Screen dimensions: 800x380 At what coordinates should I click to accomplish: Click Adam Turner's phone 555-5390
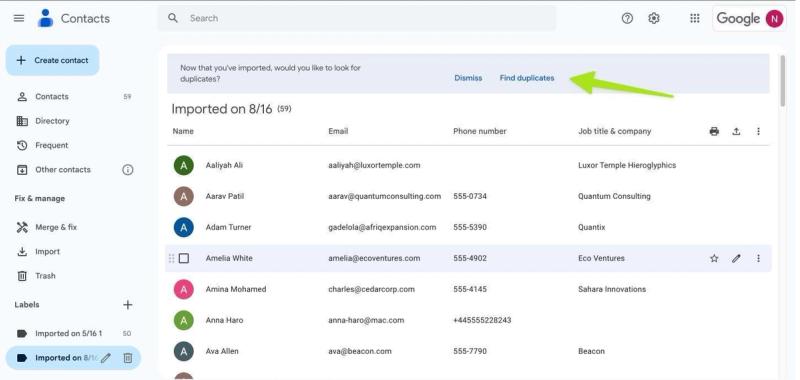(x=469, y=227)
